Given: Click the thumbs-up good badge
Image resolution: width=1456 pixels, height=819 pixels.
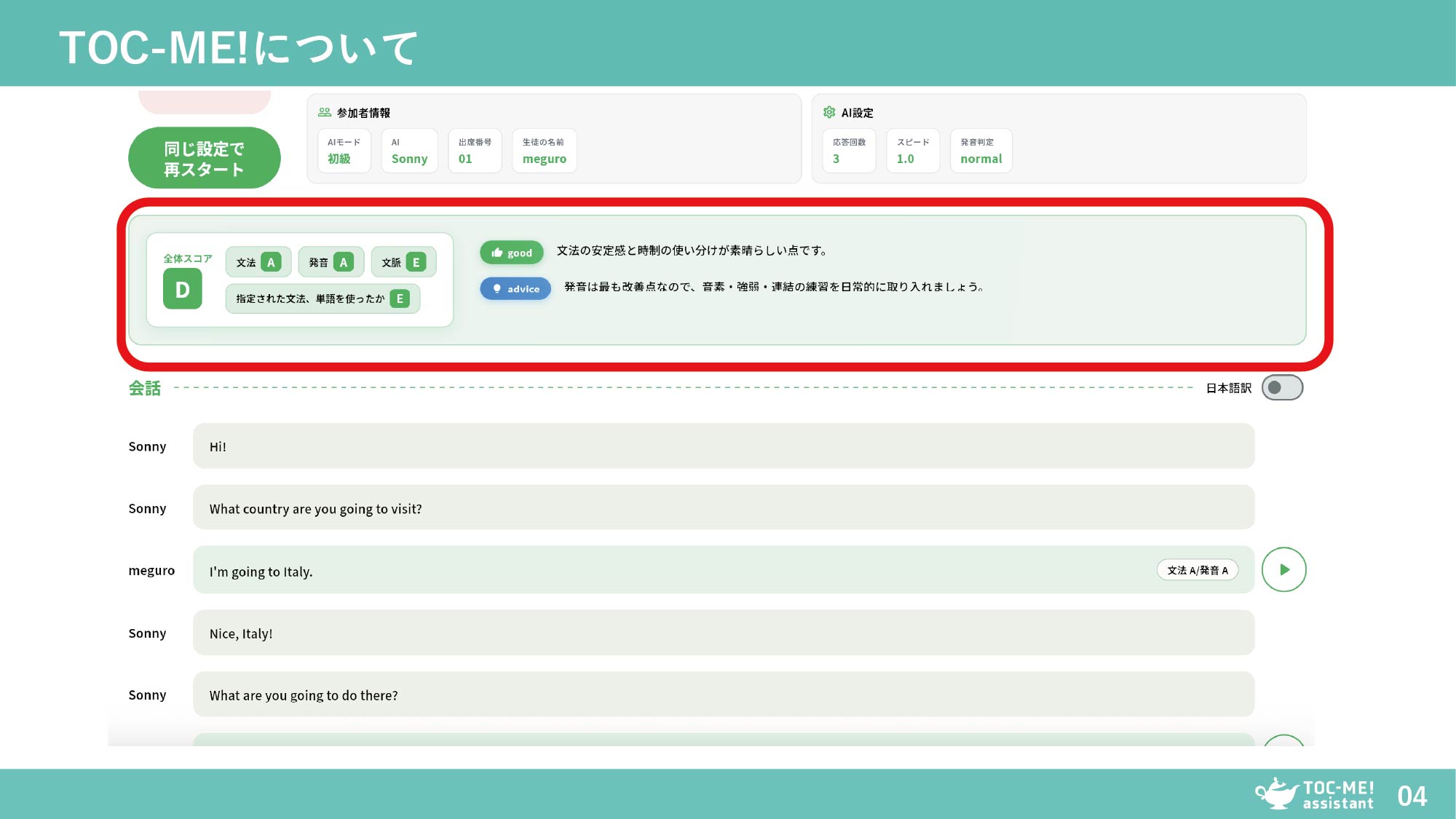Looking at the screenshot, I should (x=511, y=253).
